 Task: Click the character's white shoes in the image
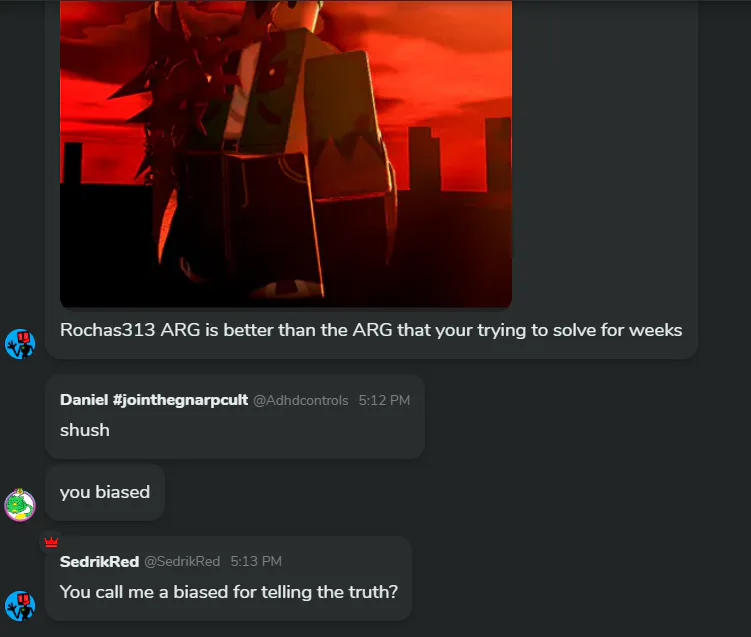point(285,288)
